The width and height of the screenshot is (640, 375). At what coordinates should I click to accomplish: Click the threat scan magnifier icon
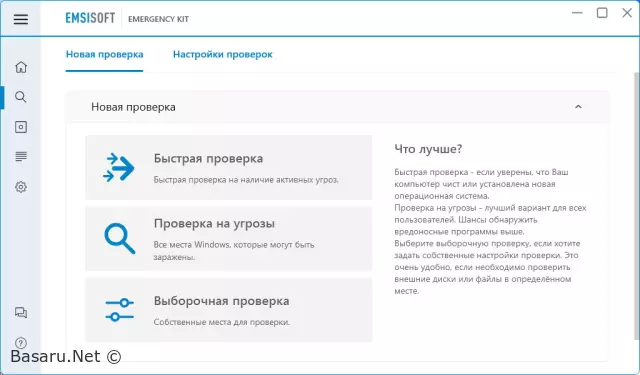pyautogui.click(x=119, y=238)
